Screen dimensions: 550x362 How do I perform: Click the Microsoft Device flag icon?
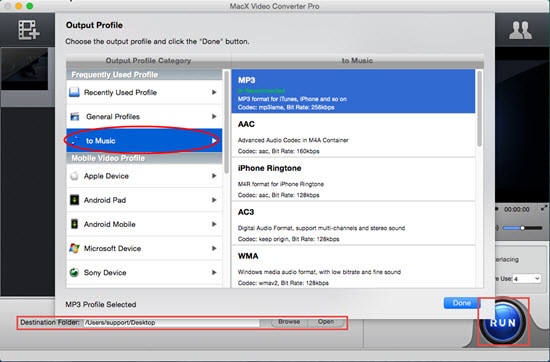point(74,248)
